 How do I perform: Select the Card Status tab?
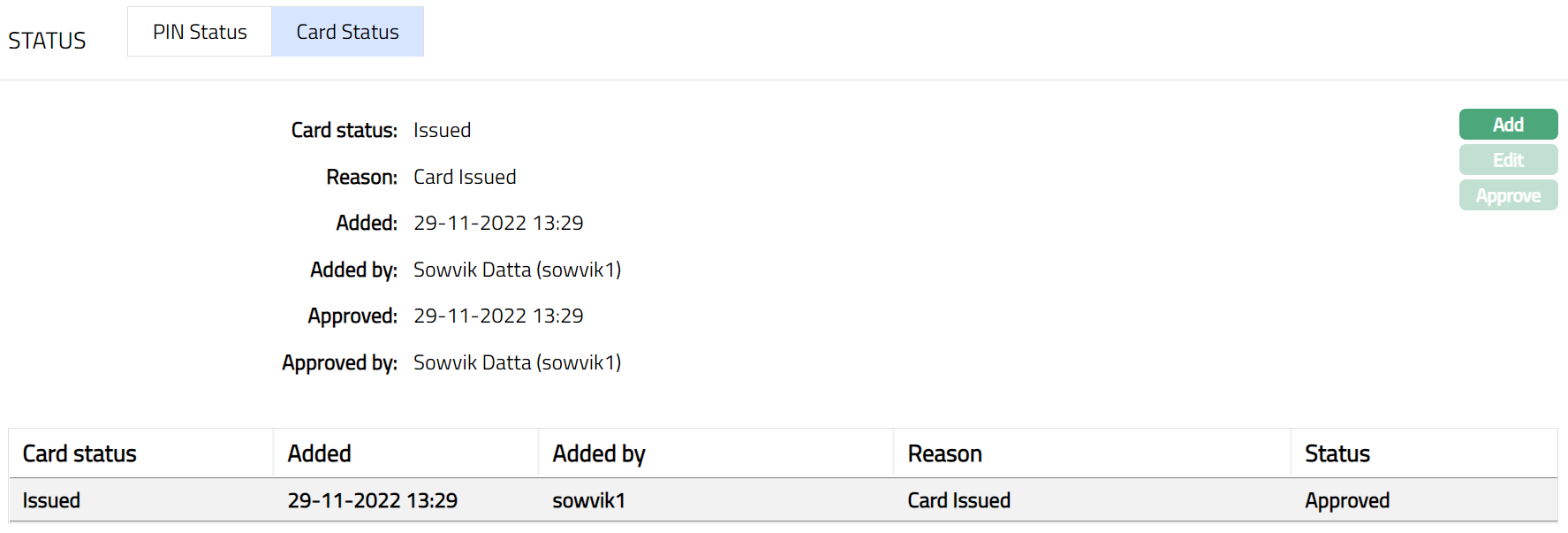coord(347,32)
